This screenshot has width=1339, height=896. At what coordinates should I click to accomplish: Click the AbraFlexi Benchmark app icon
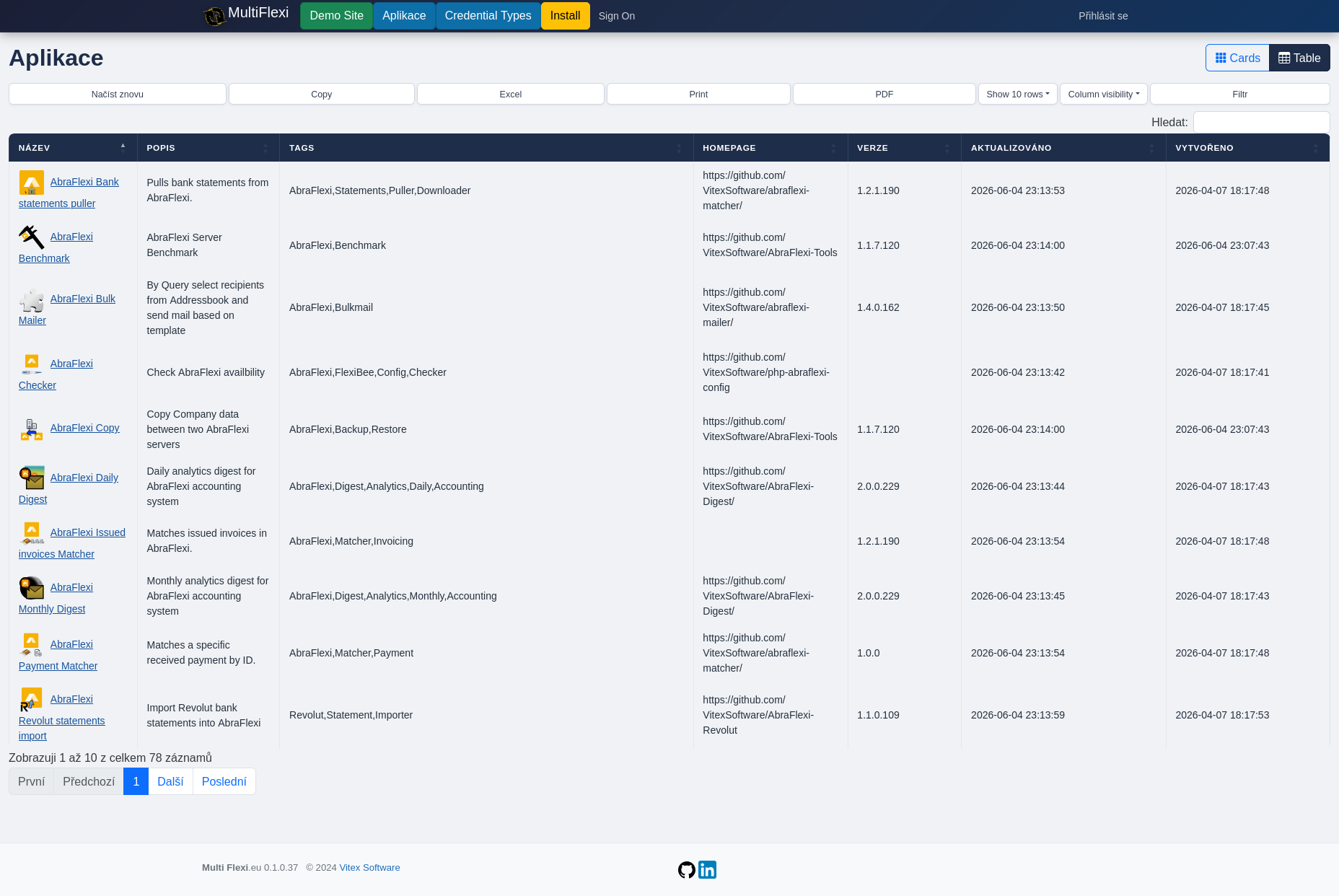coord(32,237)
